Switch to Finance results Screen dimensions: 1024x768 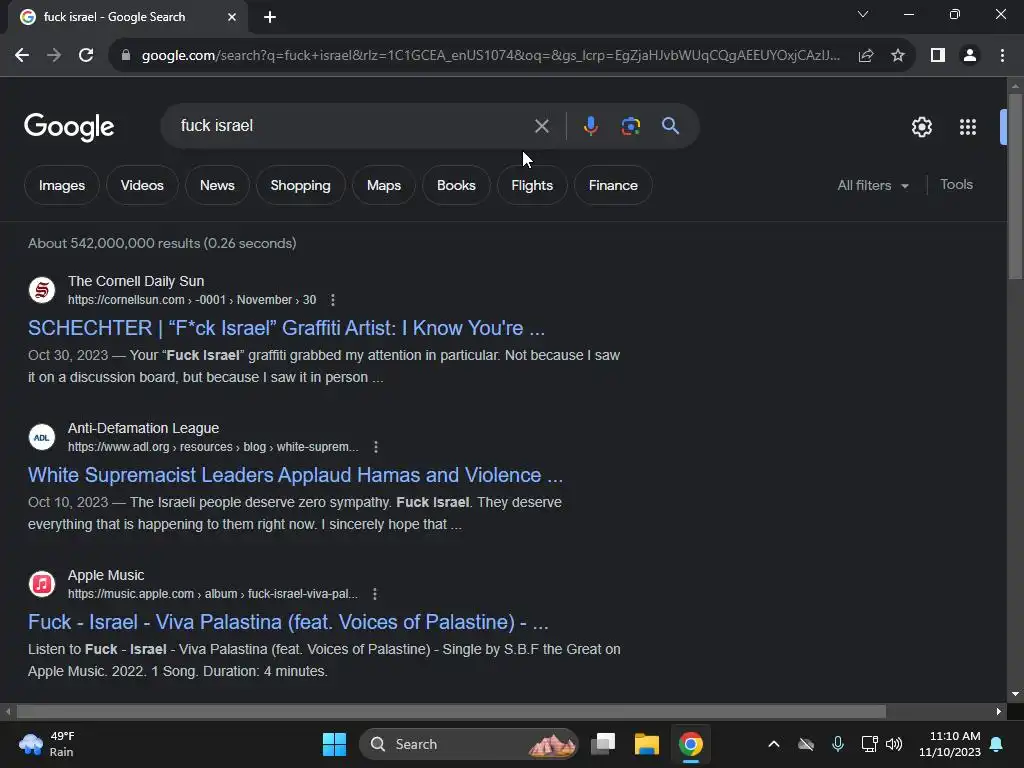pyautogui.click(x=613, y=185)
